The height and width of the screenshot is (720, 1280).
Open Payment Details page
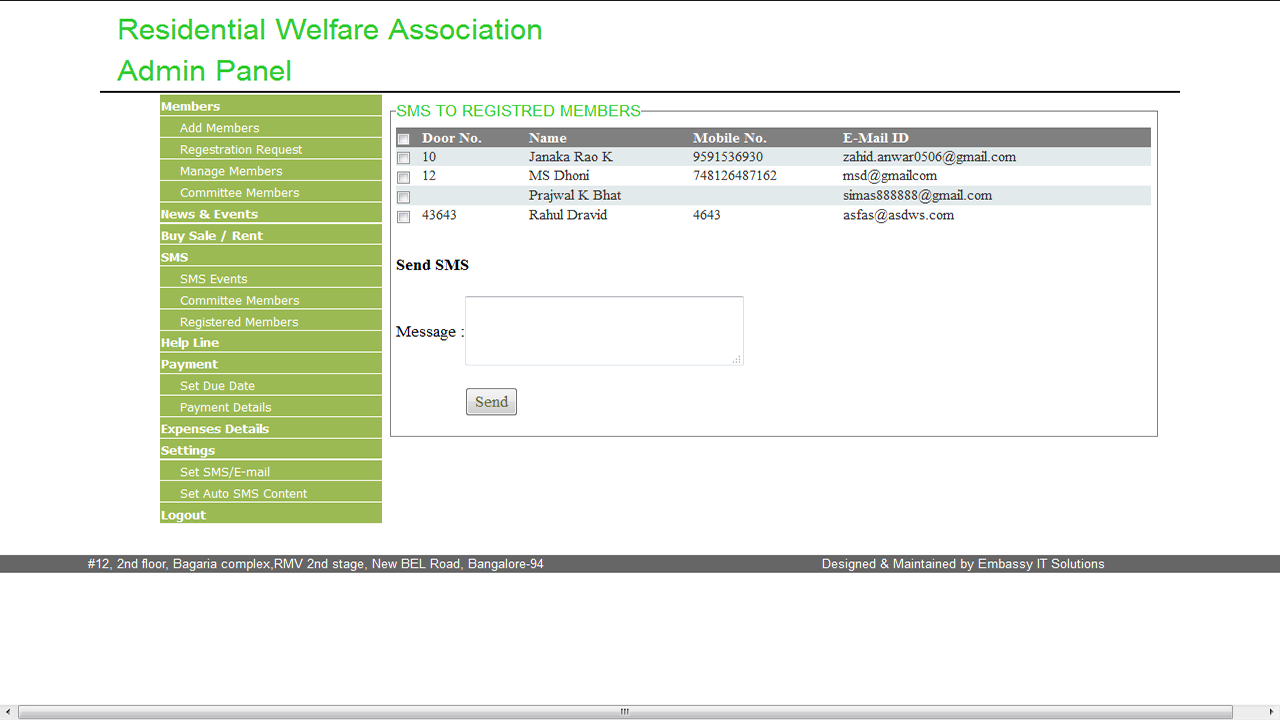click(x=271, y=407)
